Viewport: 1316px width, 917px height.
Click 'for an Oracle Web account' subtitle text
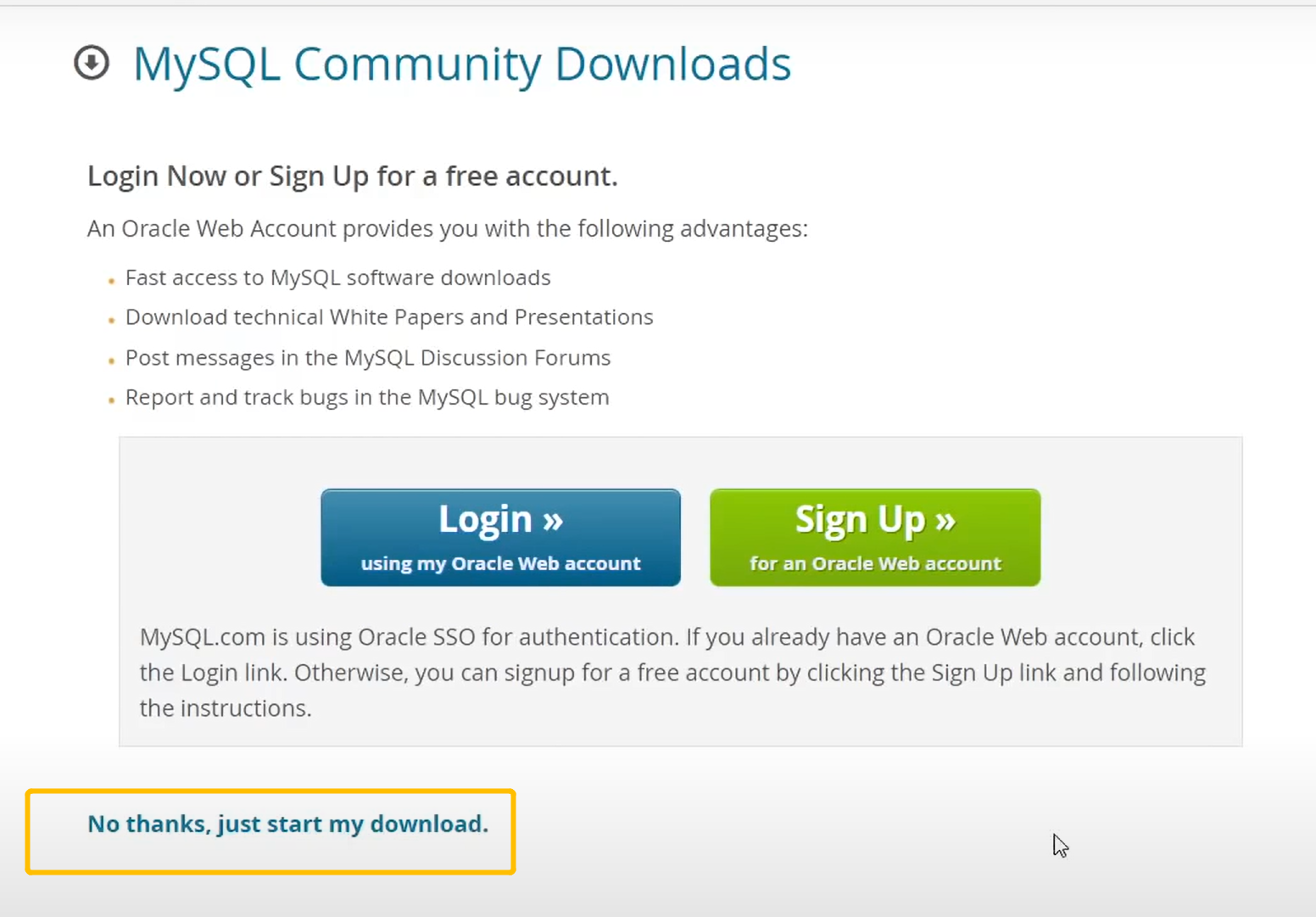tap(875, 564)
